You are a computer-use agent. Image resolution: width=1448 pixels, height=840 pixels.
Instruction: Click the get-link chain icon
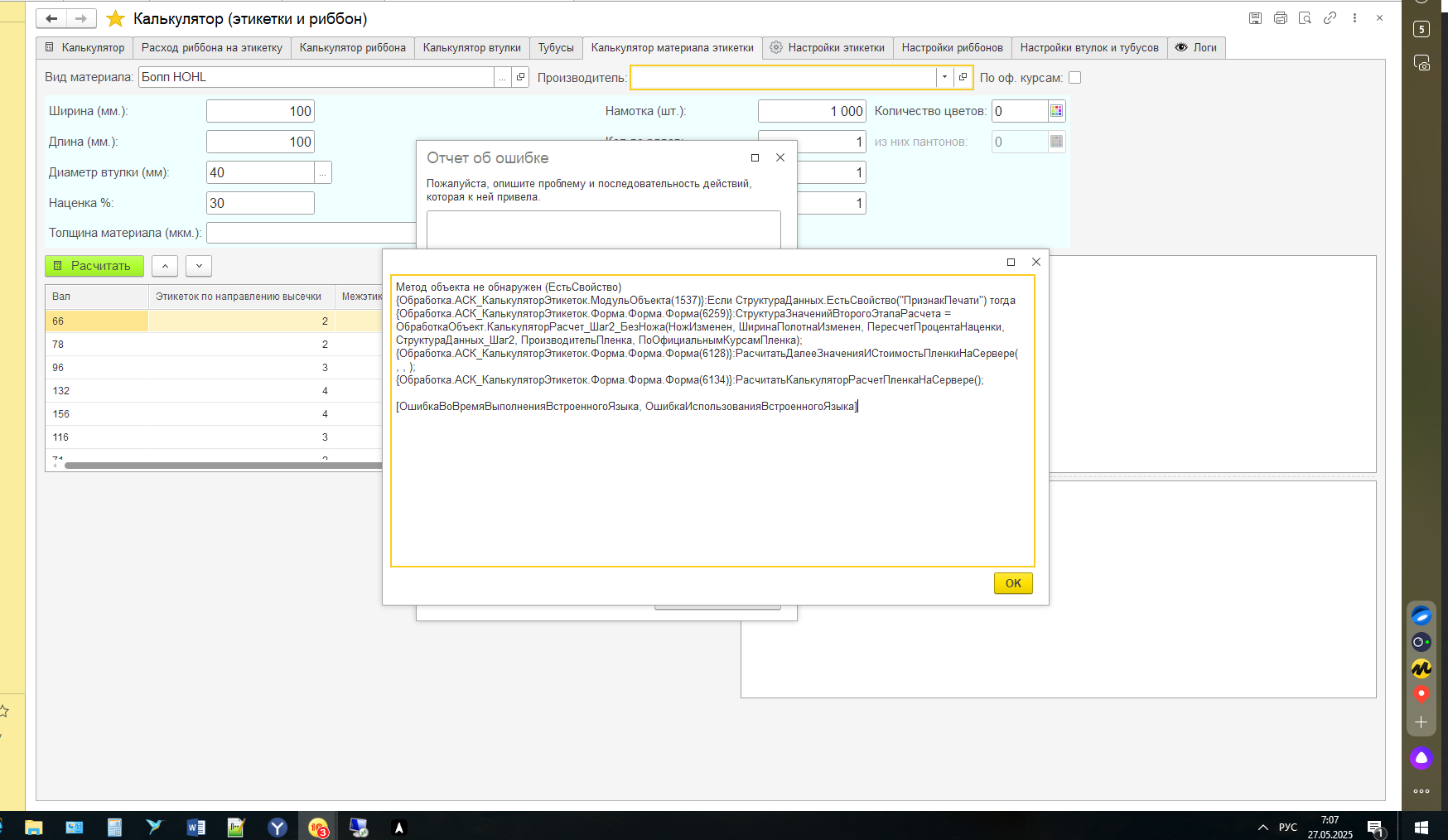1330,18
